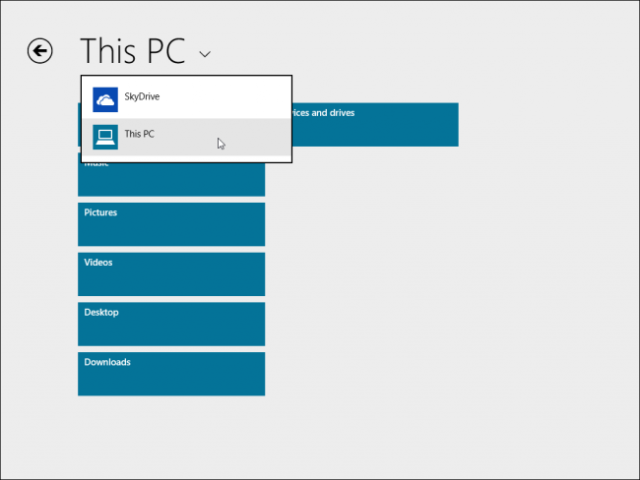Open the Pictures folder tile
The height and width of the screenshot is (480, 640).
(171, 224)
